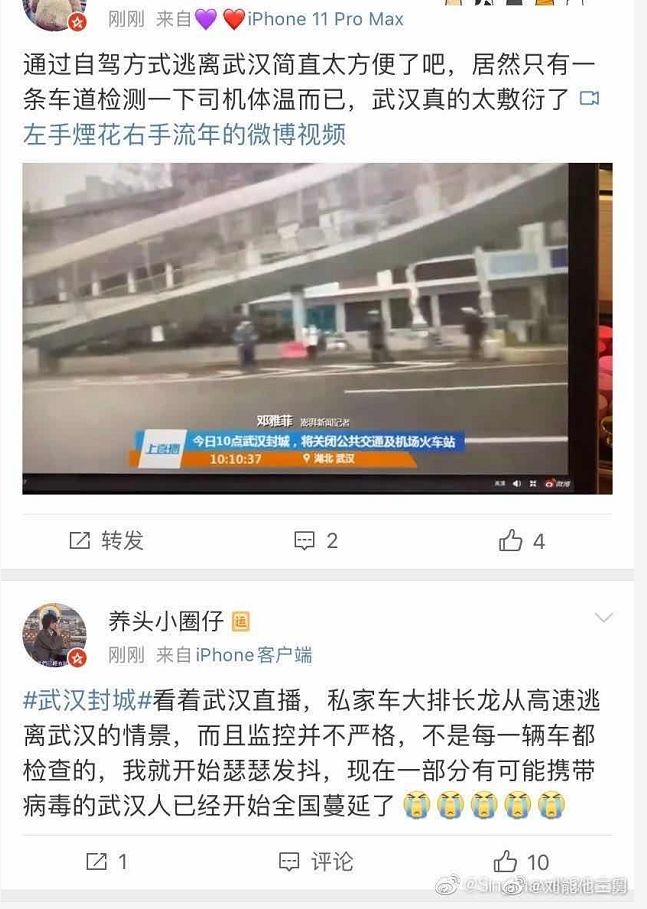Tap the iPhone 11 Pro Max source label
Screen dimensions: 647x909
coord(325,19)
